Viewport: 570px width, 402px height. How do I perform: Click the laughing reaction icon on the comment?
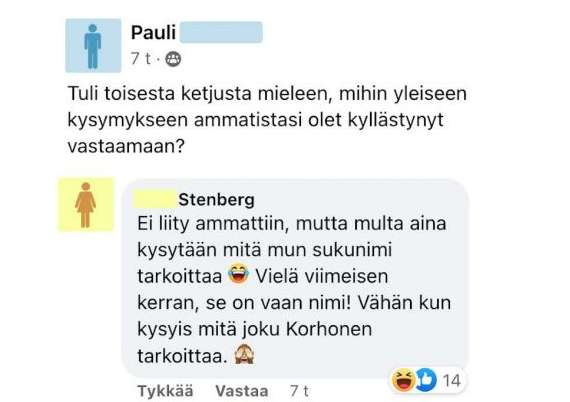click(x=404, y=380)
